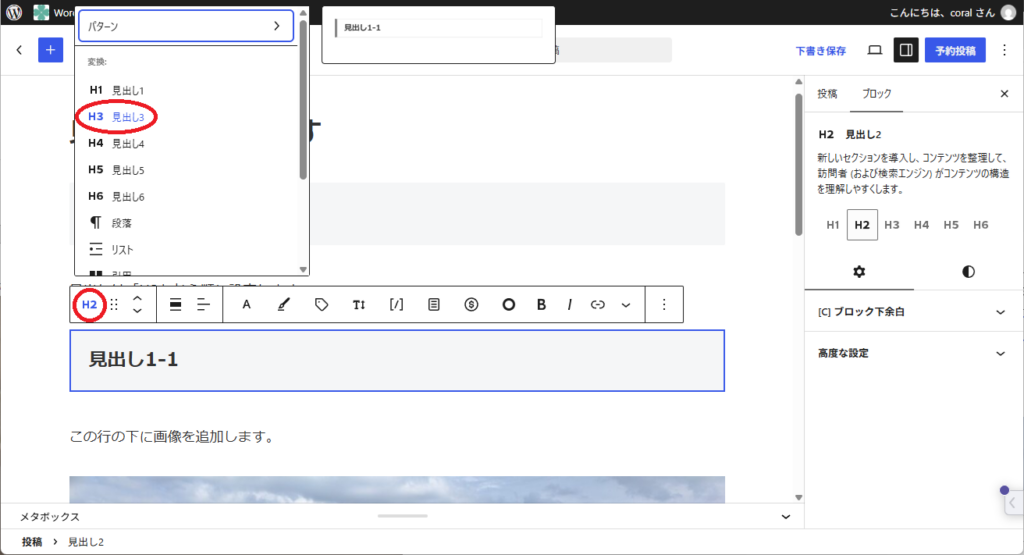Click the collapse arrow at right edge

1013,503
